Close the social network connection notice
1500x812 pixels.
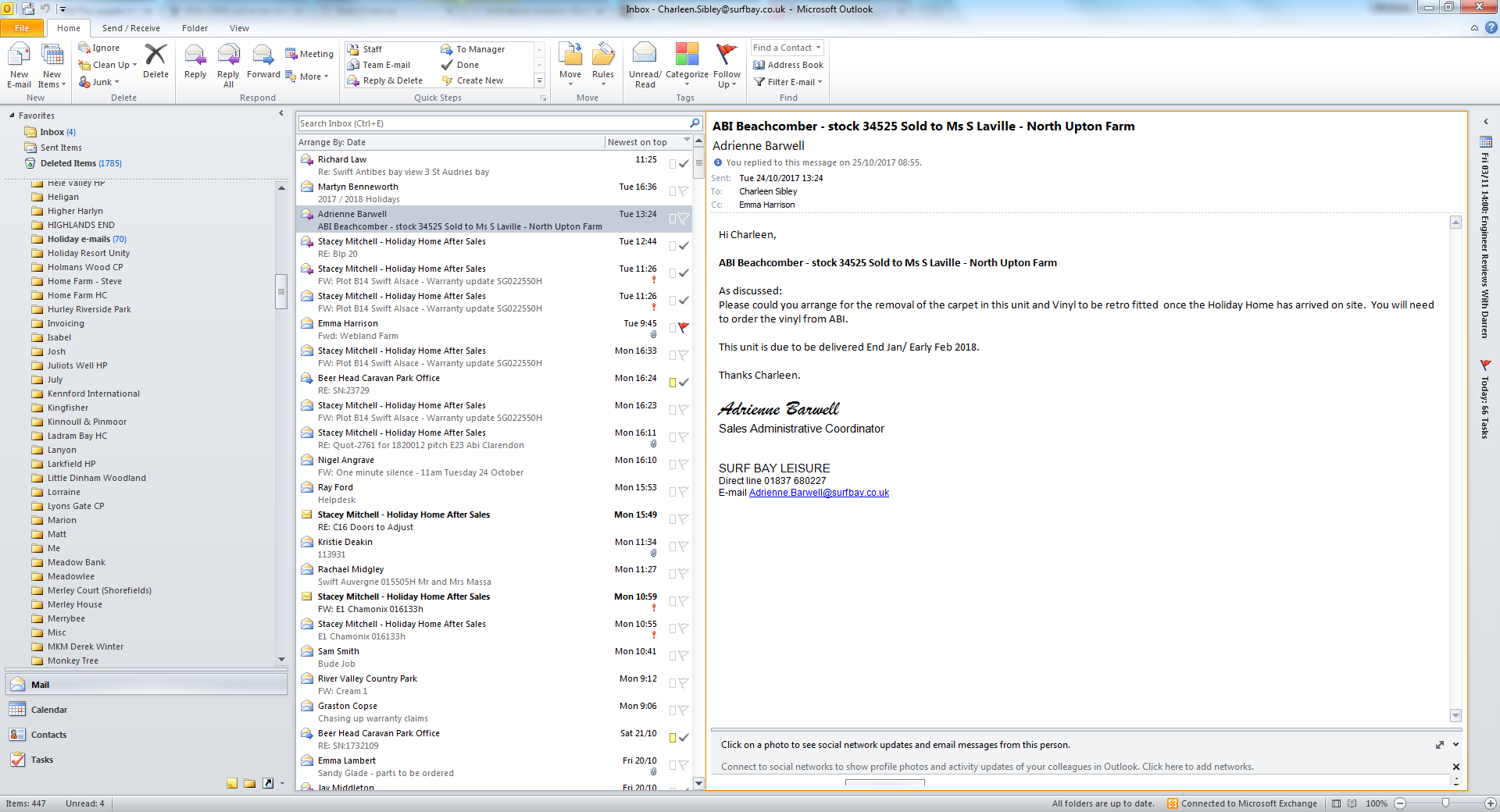click(1456, 767)
